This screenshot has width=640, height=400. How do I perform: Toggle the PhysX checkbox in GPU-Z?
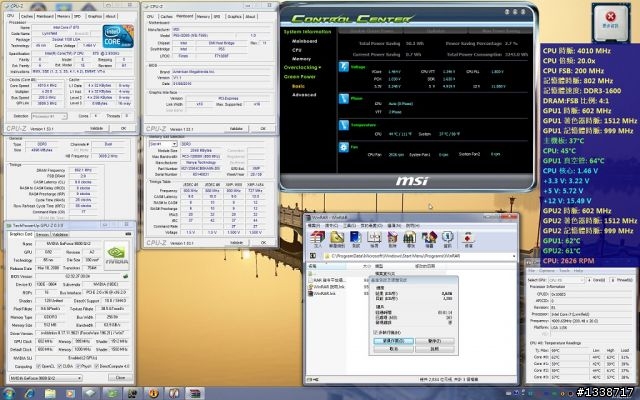(77, 367)
